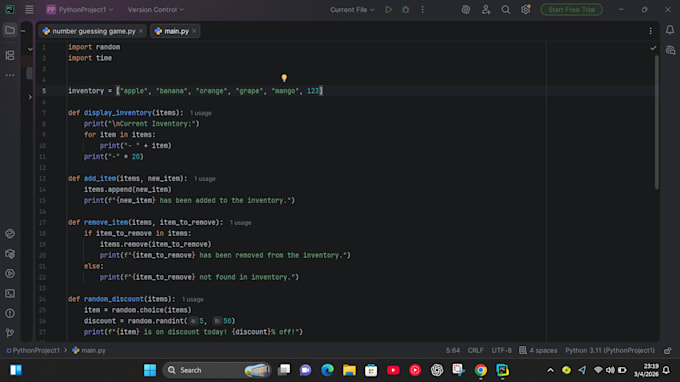This screenshot has width=680, height=382.
Task: Open the AI chat tool window on right sidebar
Action: click(670, 50)
